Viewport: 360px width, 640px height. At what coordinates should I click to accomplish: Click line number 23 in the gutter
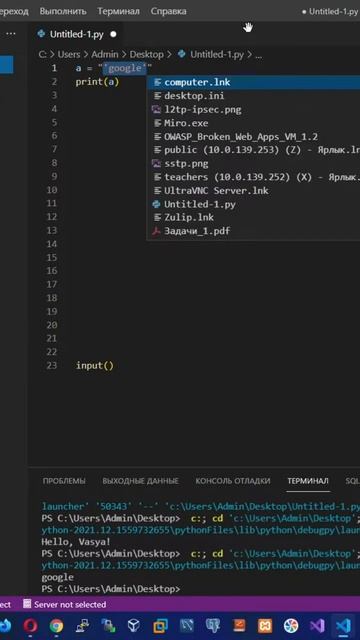(51, 365)
